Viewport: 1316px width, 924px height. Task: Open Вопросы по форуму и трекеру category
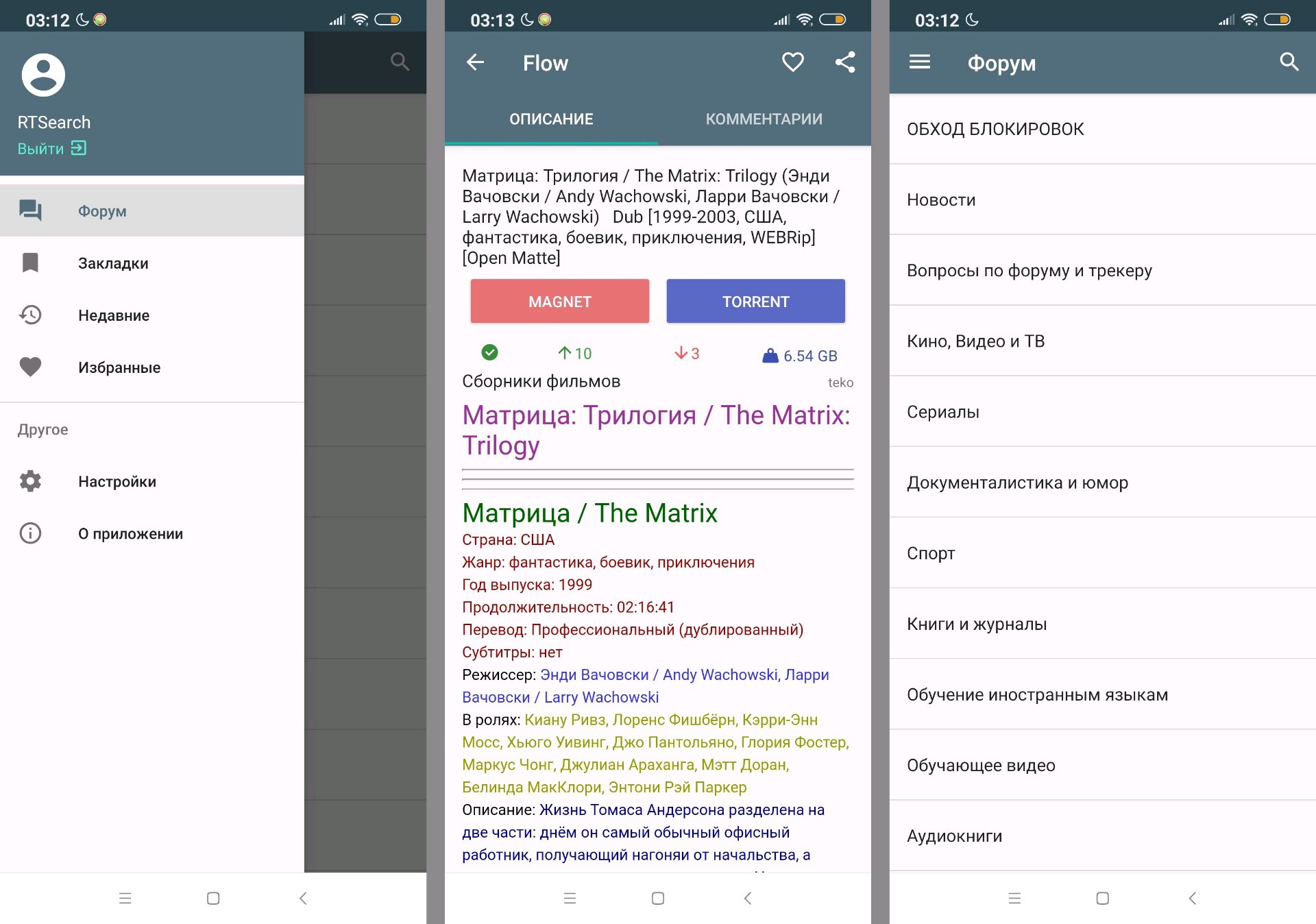click(1102, 270)
